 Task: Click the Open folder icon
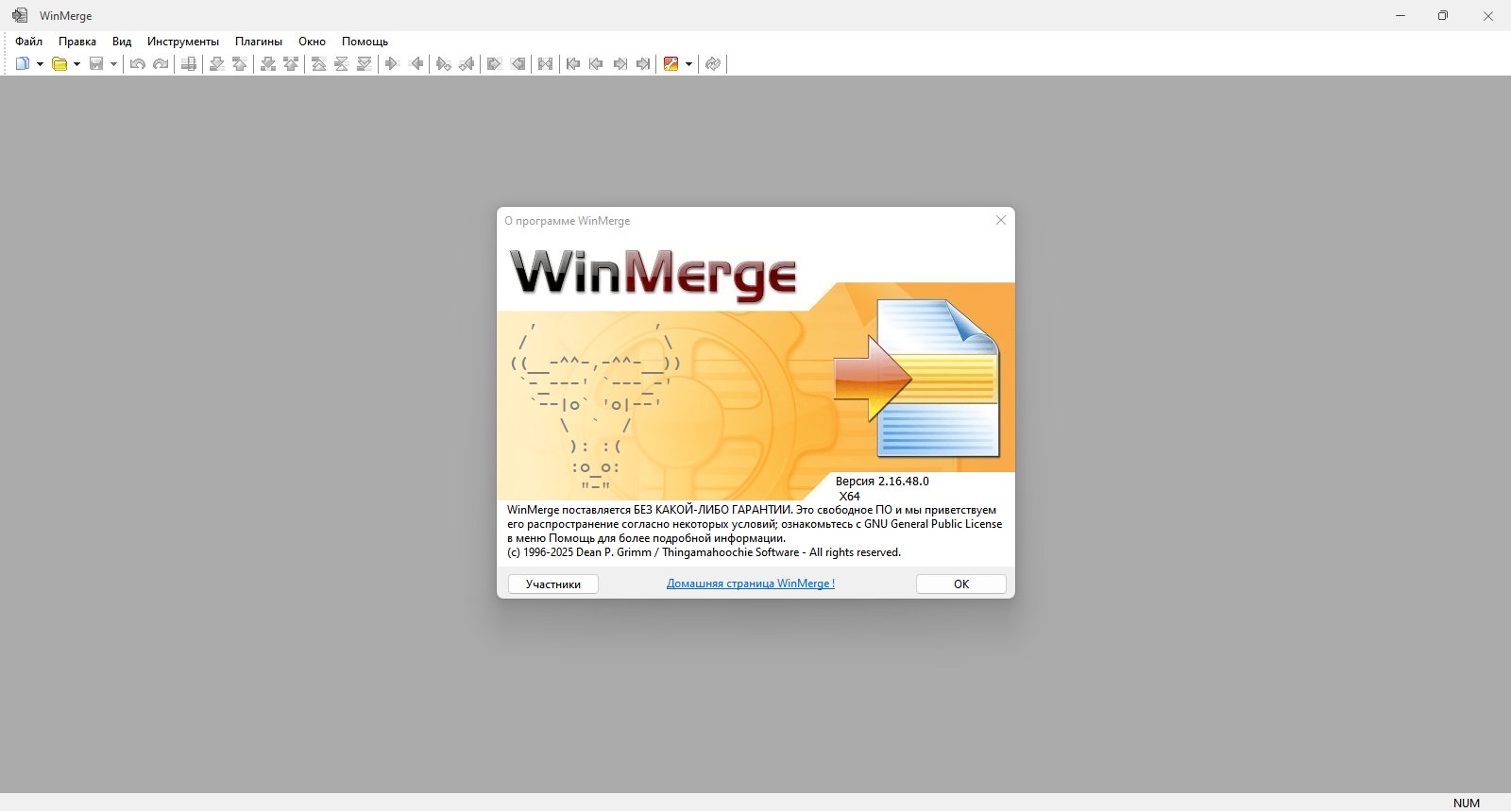tap(59, 64)
